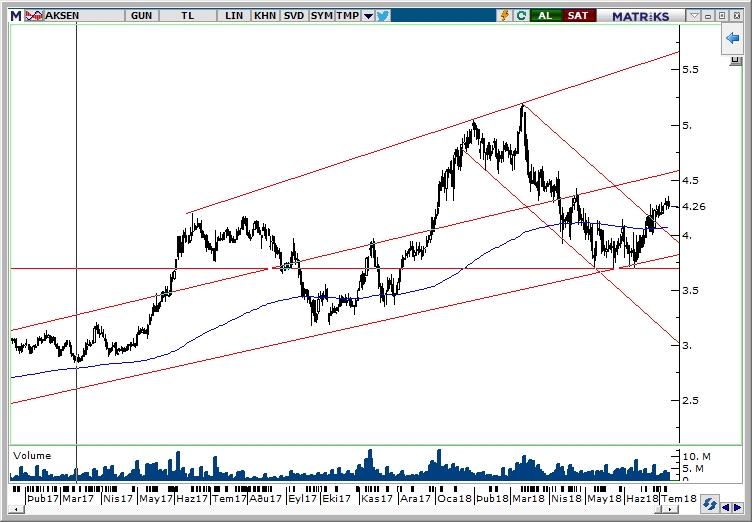Click the red SAT sell button
The height and width of the screenshot is (522, 752).
click(578, 16)
